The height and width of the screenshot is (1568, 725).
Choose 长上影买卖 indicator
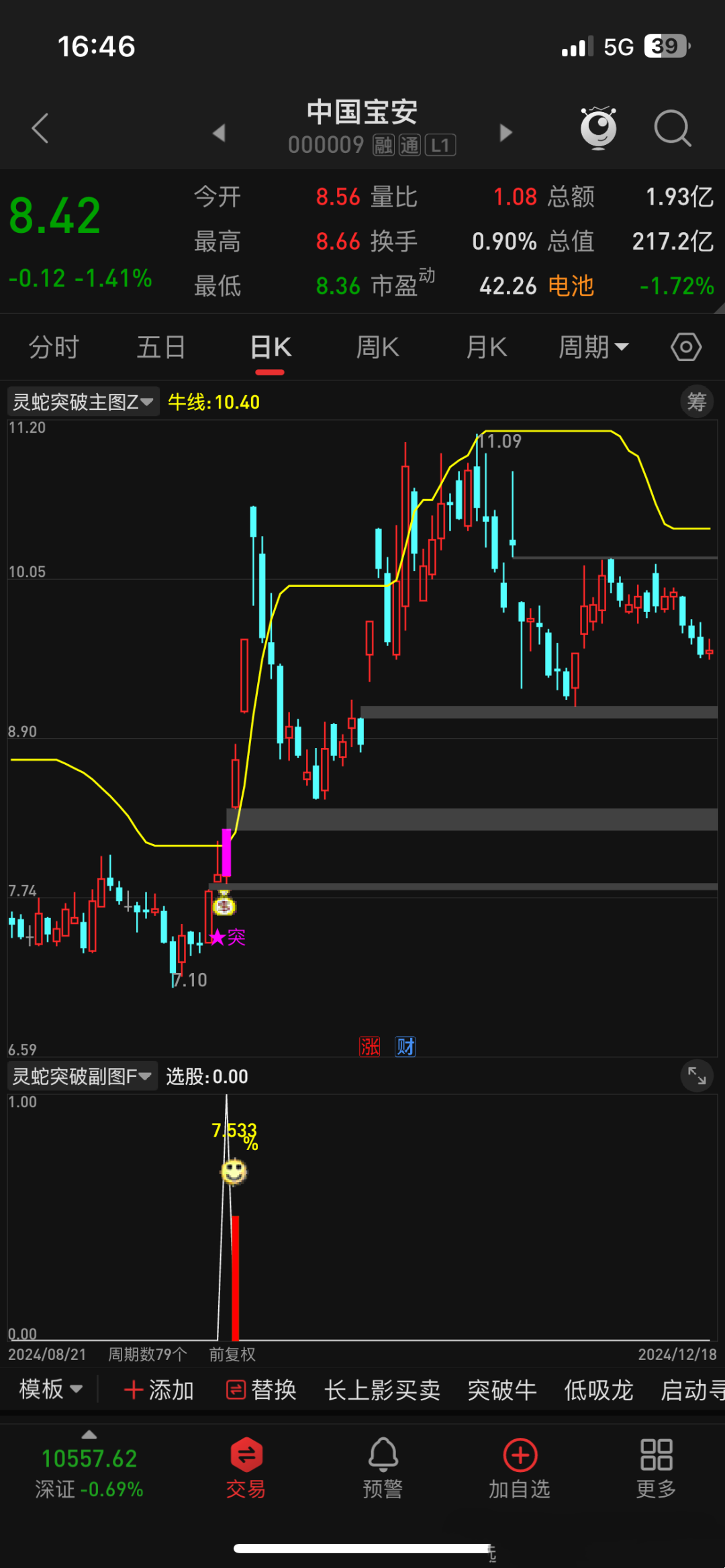point(383,1390)
